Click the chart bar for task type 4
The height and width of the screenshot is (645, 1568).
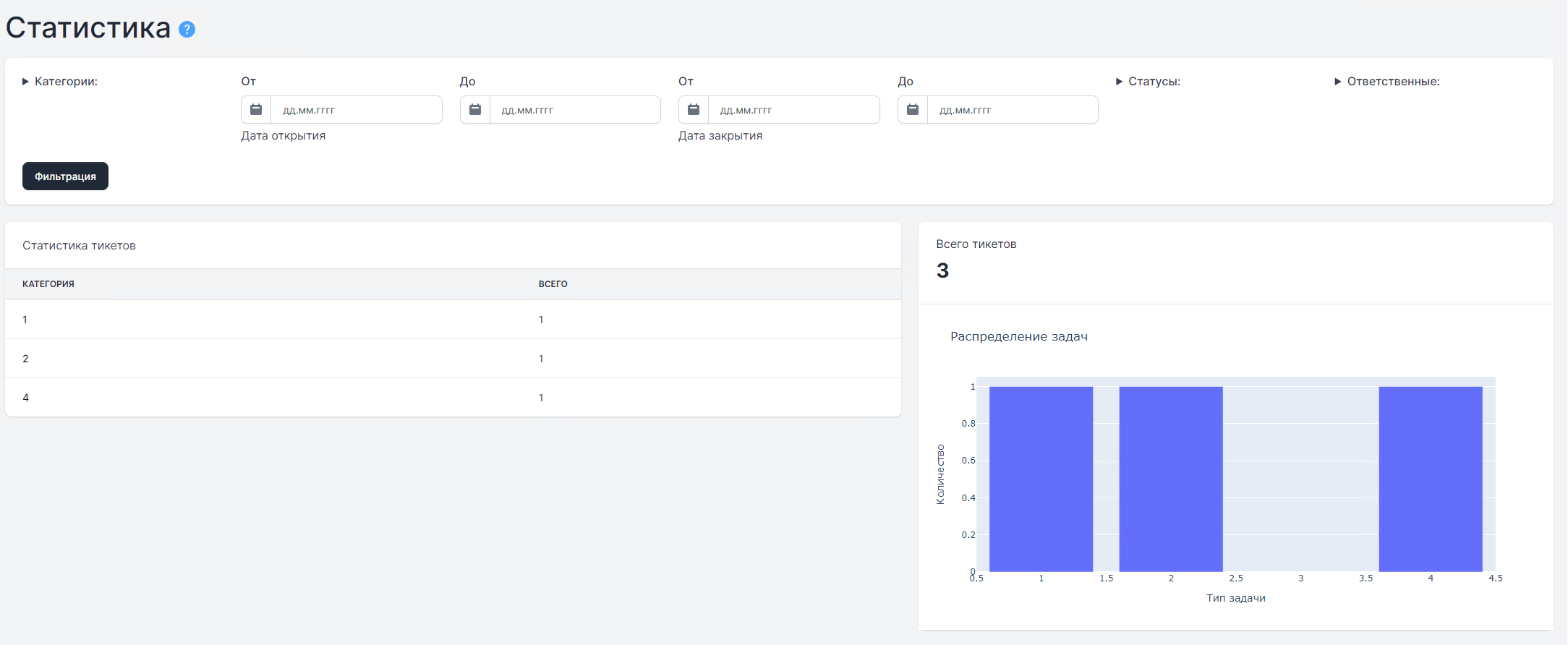[x=1431, y=479]
